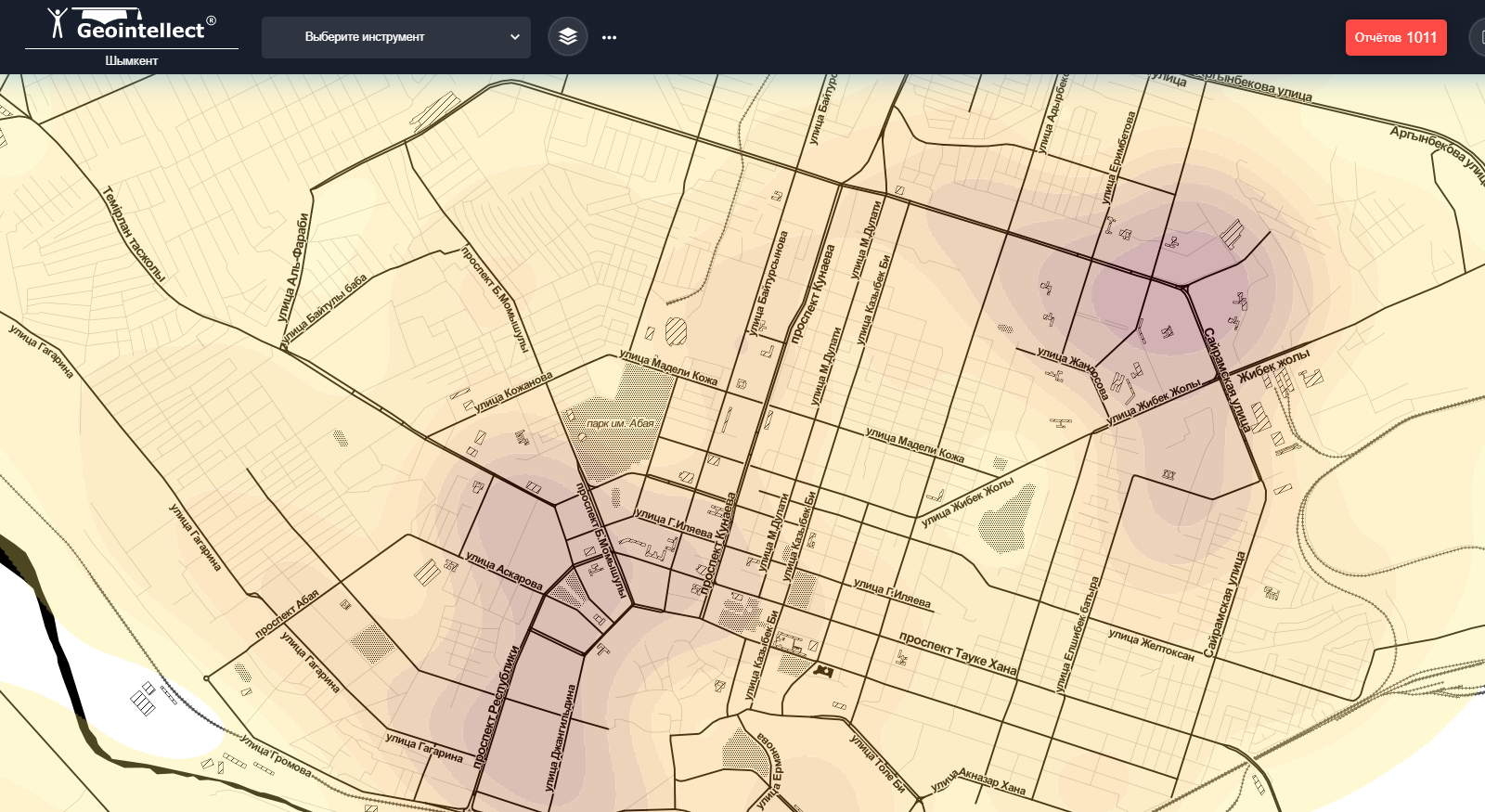Click the Geointellect logo
The height and width of the screenshot is (812, 1485).
pos(132,25)
